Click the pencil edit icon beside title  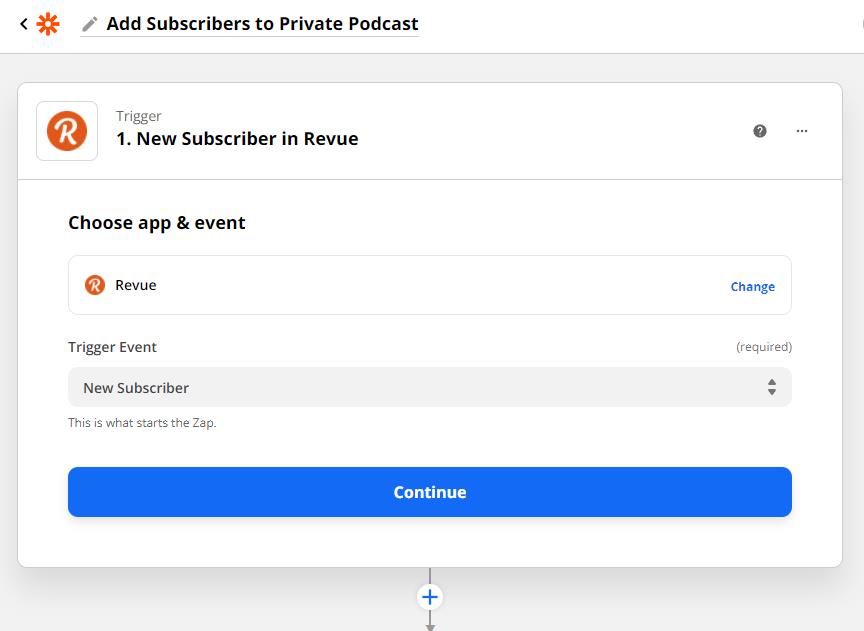tap(90, 24)
